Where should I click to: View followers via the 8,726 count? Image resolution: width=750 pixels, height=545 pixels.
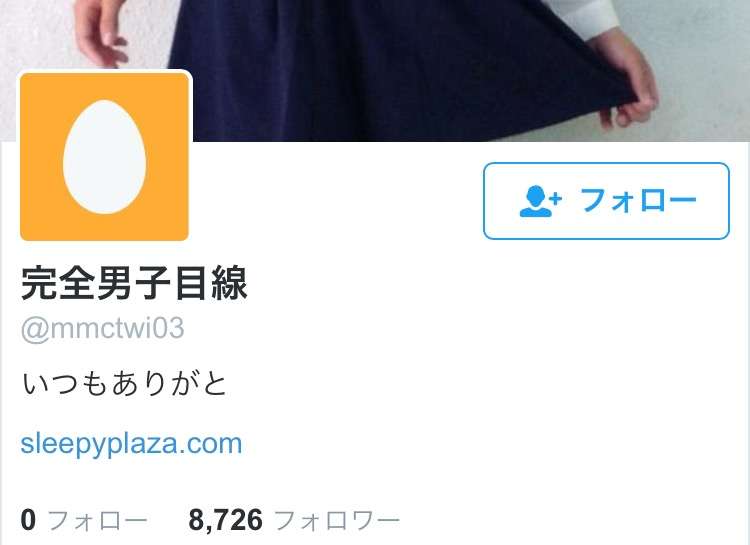pos(225,521)
